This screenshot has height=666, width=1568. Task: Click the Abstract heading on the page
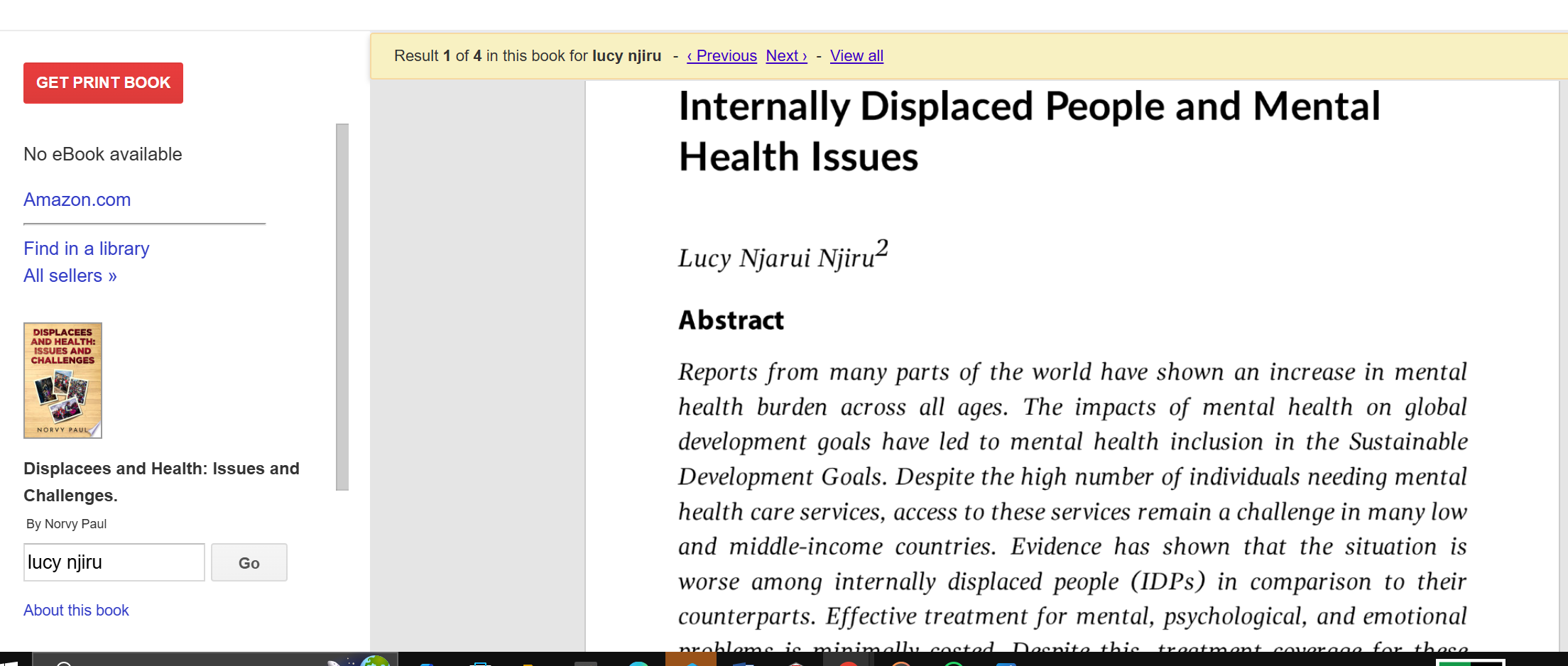[x=731, y=320]
